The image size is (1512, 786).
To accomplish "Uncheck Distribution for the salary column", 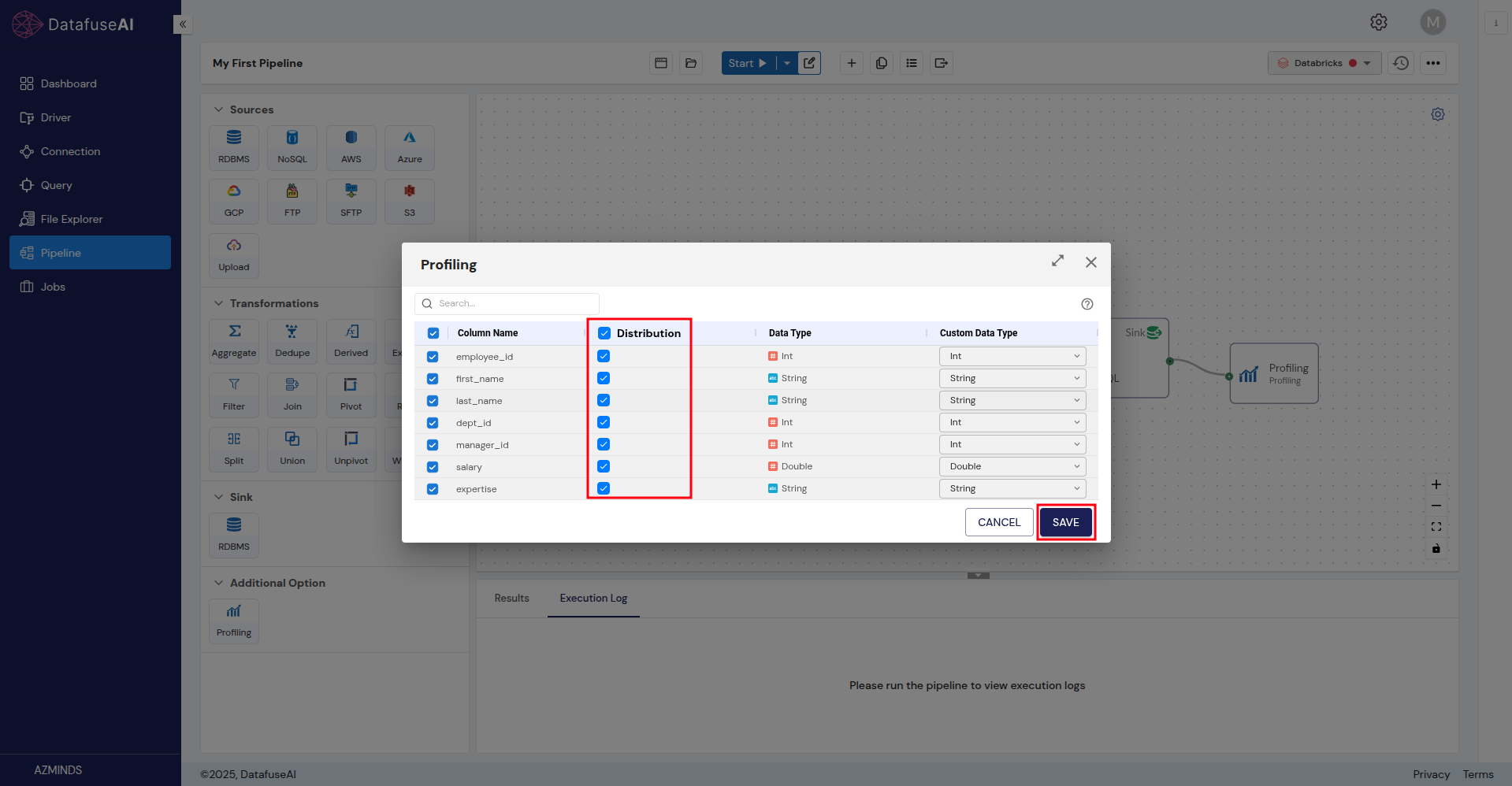I will pyautogui.click(x=604, y=466).
